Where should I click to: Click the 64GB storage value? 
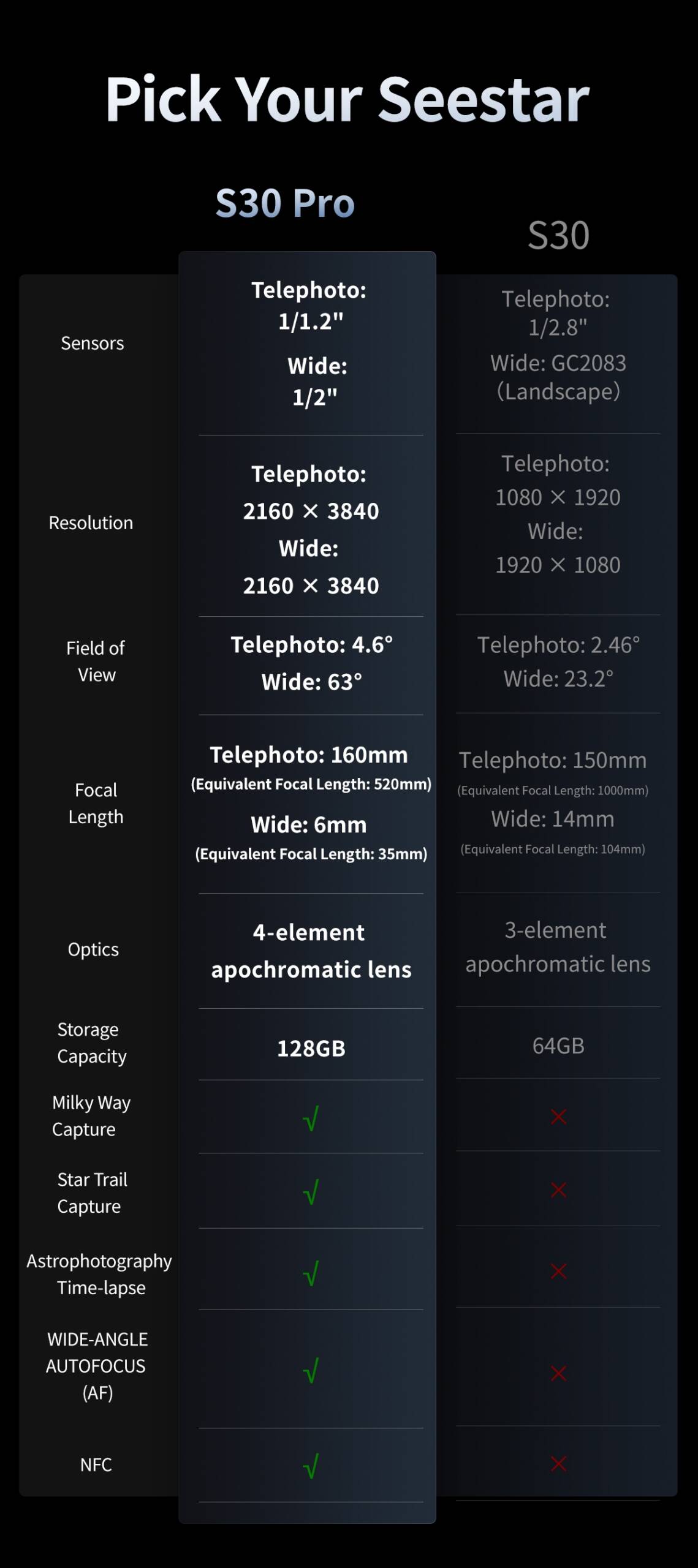558,1046
